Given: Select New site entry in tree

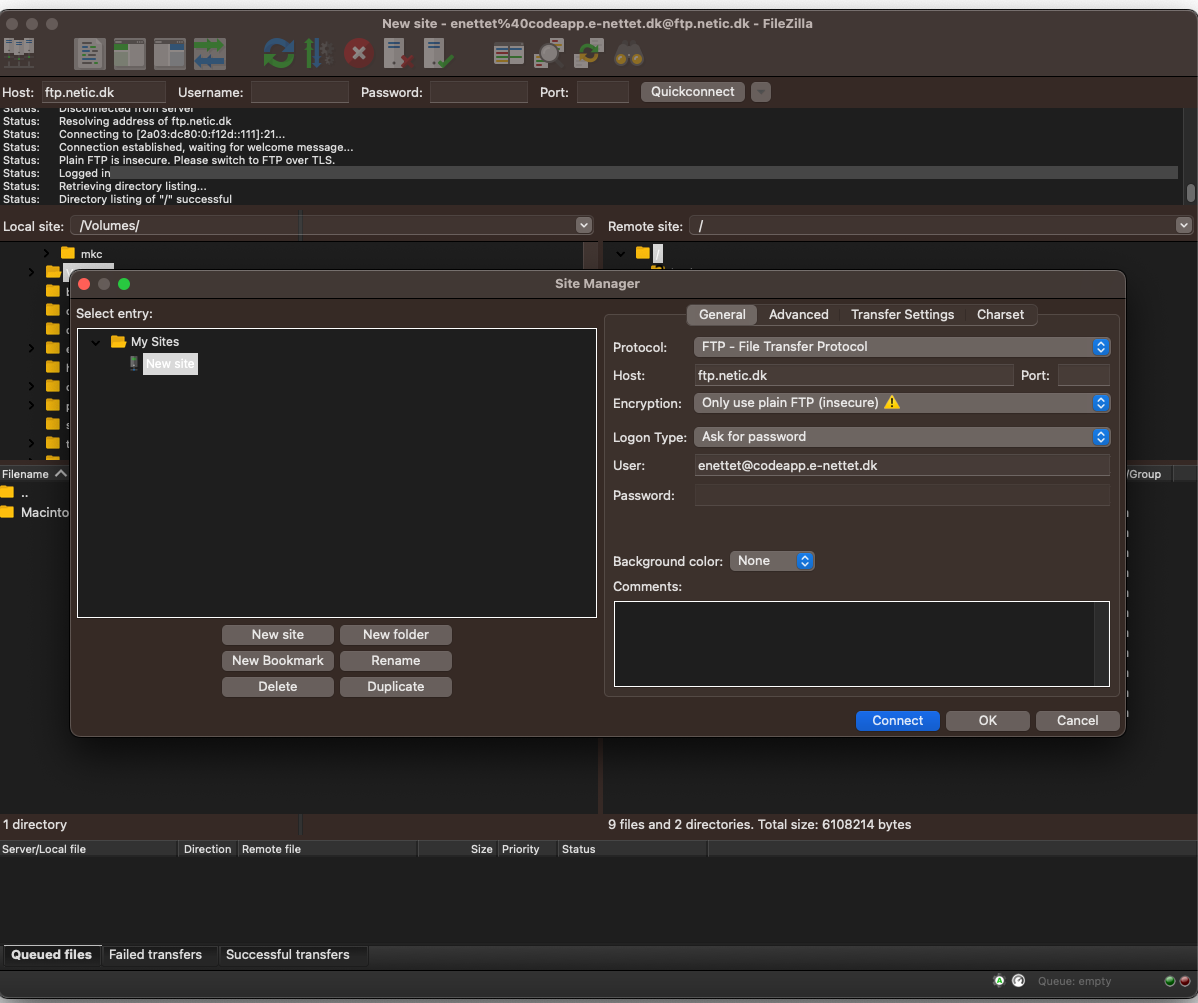Looking at the screenshot, I should (x=170, y=364).
